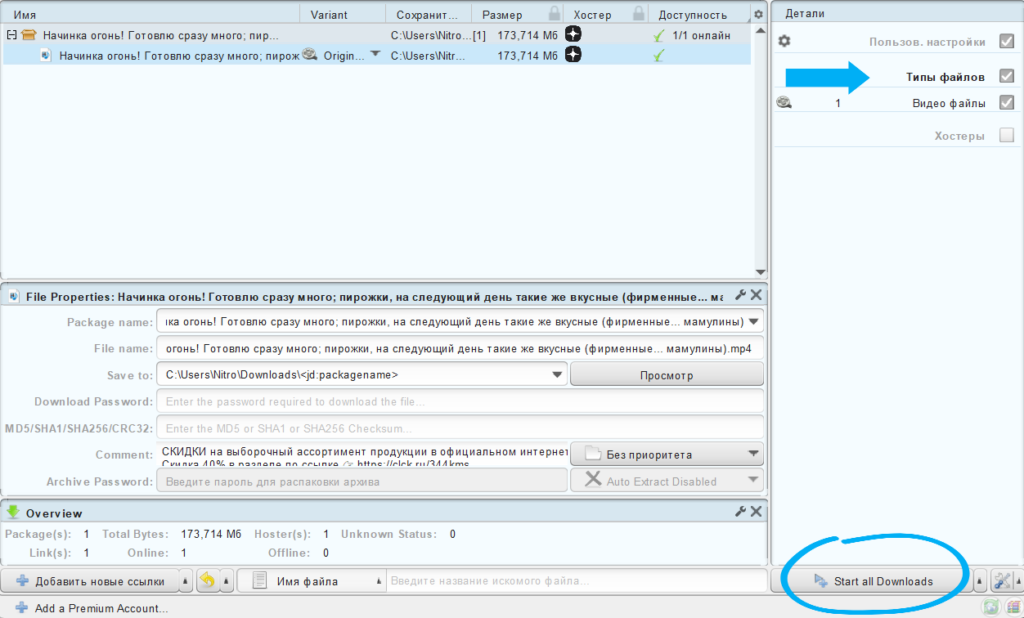The height and width of the screenshot is (618, 1024).
Task: Open the Auto Extract Disabled dropdown
Action: coord(754,481)
